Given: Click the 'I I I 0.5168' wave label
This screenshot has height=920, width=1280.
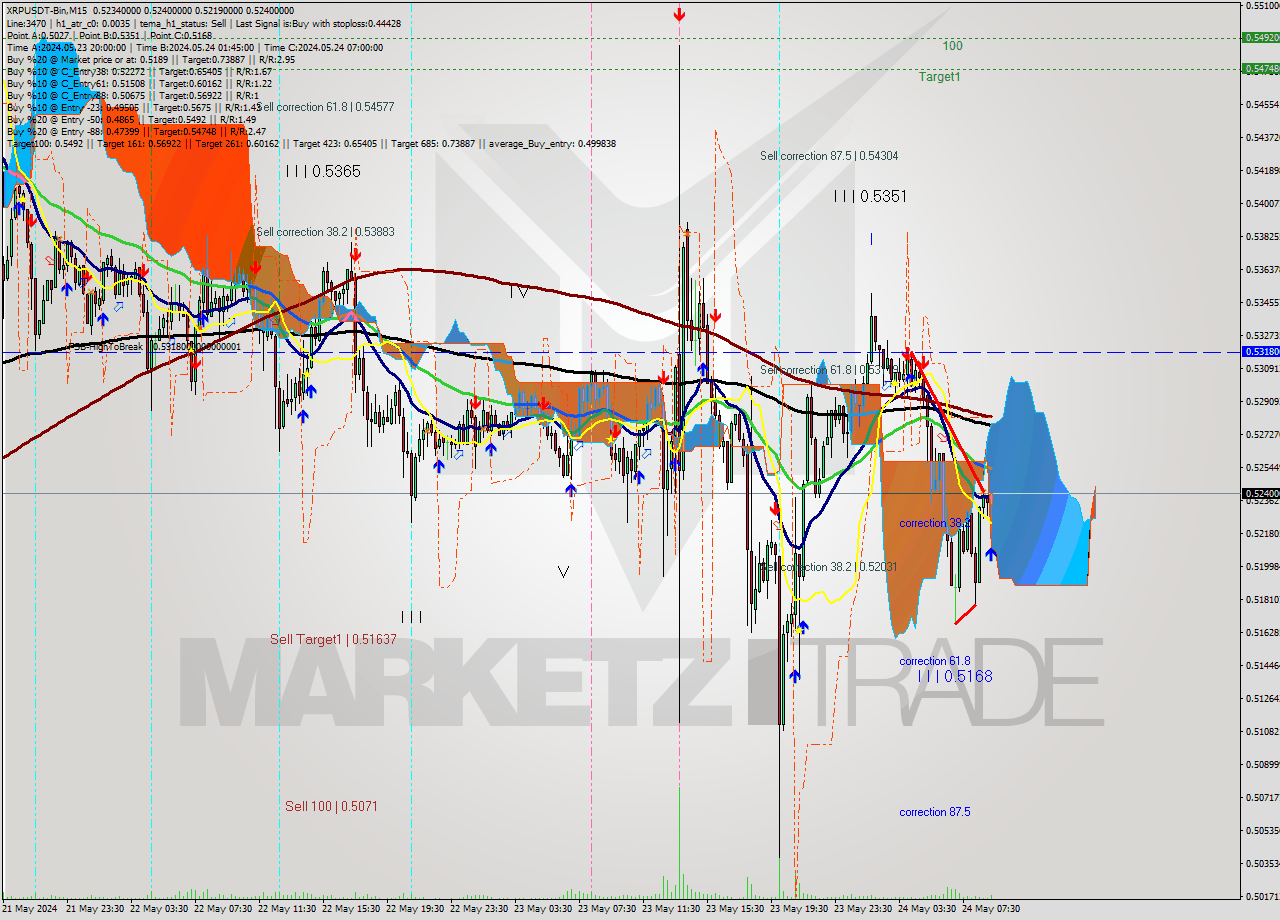Looking at the screenshot, I should click(956, 677).
